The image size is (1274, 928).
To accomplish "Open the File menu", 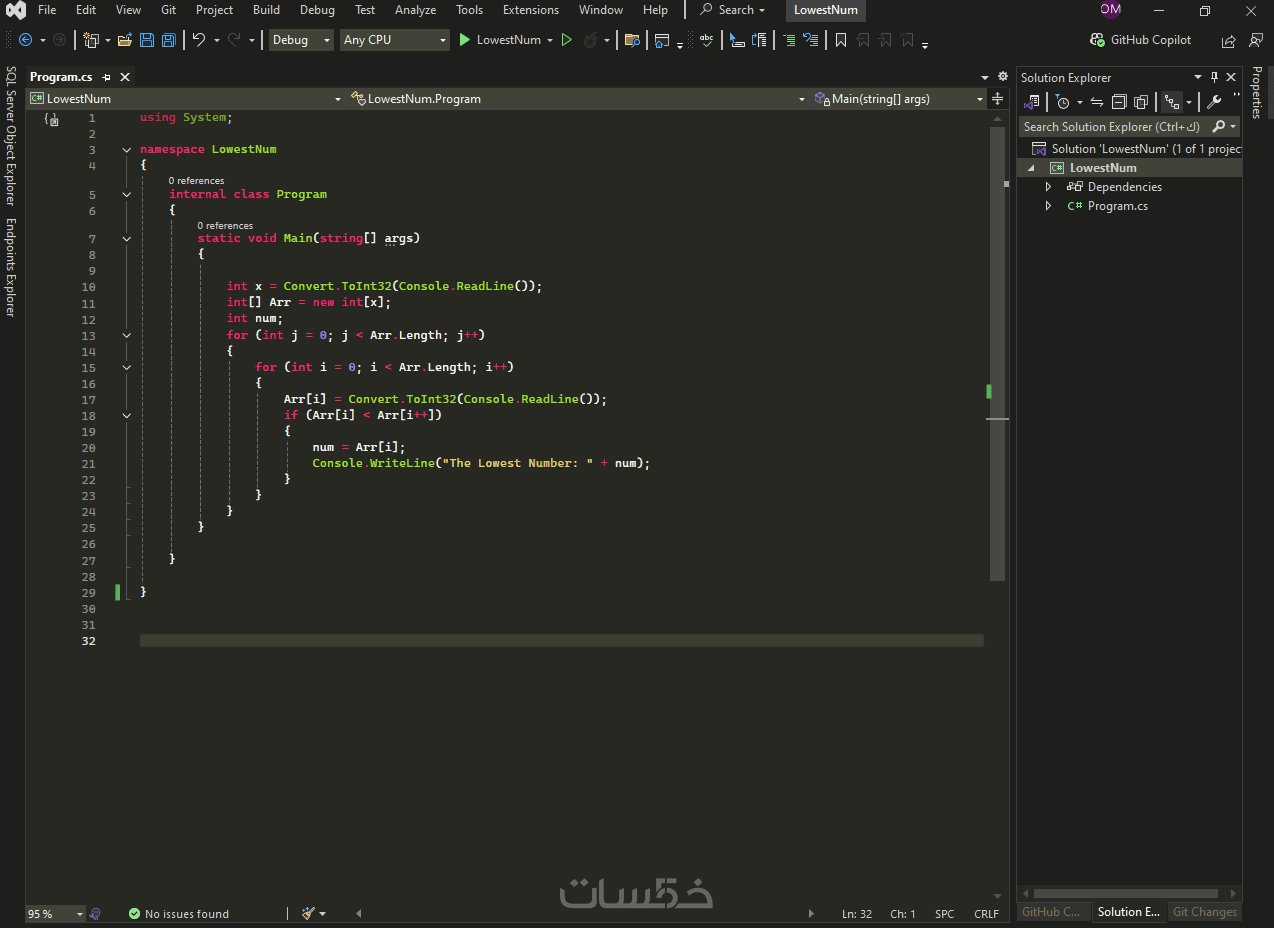I will pyautogui.click(x=47, y=10).
